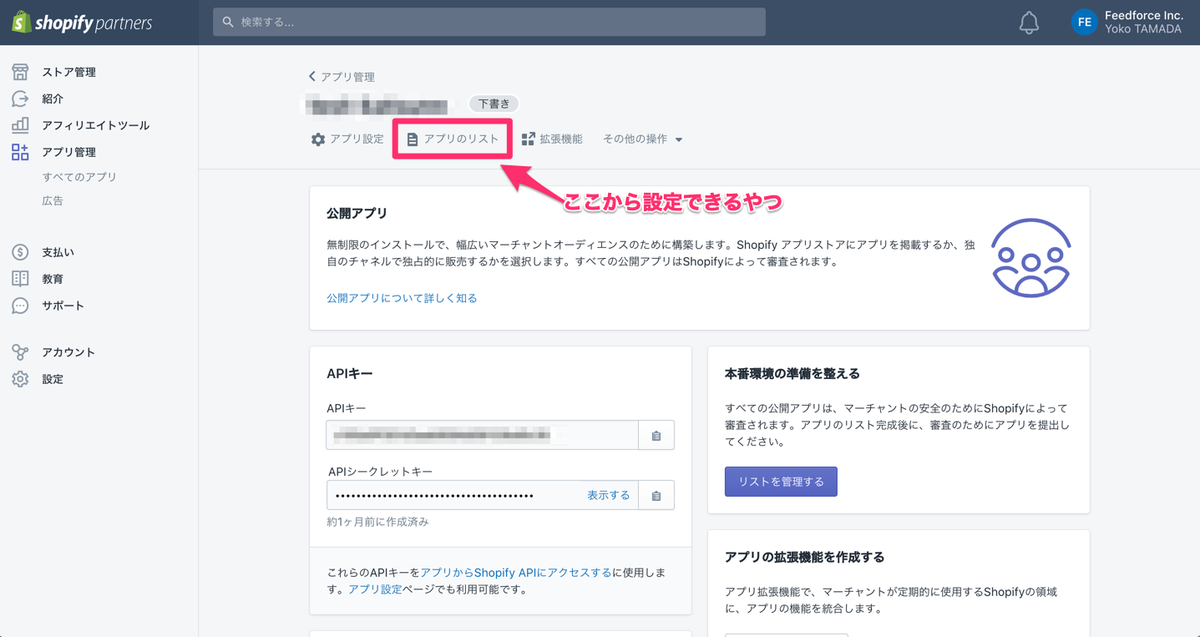Reveal secret key with 表示する

pyautogui.click(x=608, y=495)
